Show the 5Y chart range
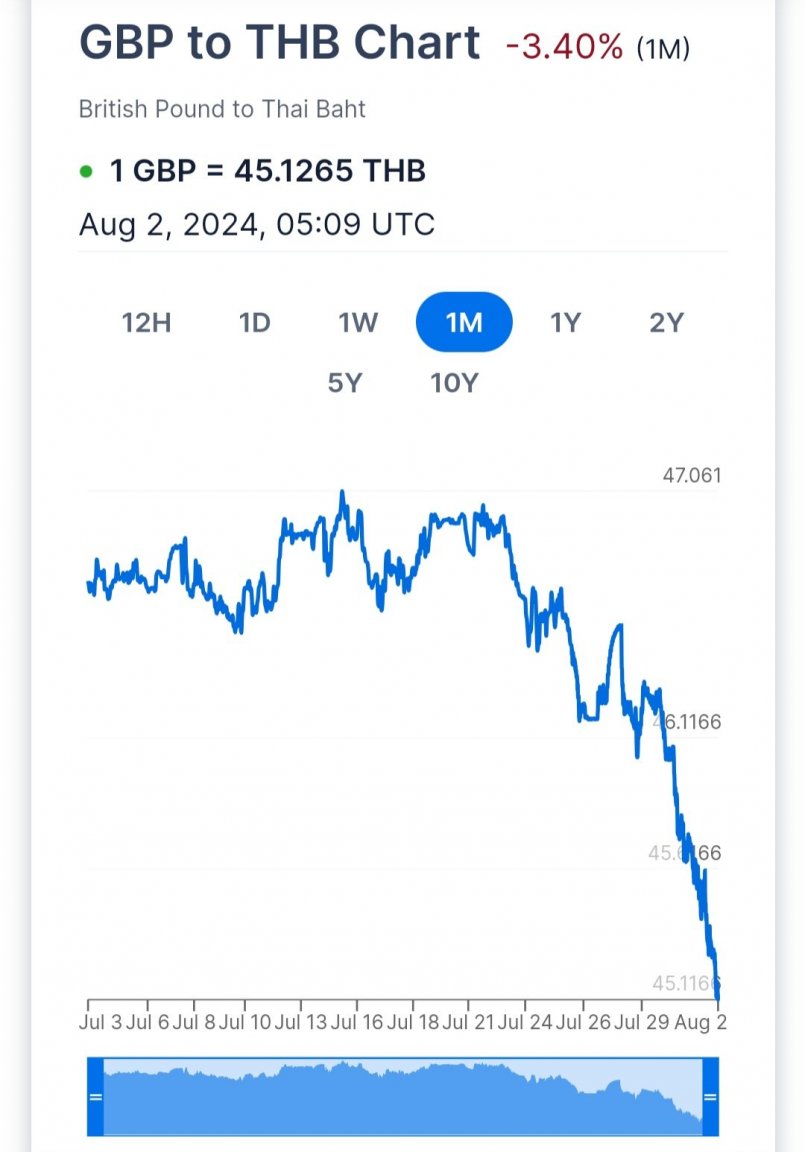This screenshot has height=1152, width=805. (x=344, y=383)
